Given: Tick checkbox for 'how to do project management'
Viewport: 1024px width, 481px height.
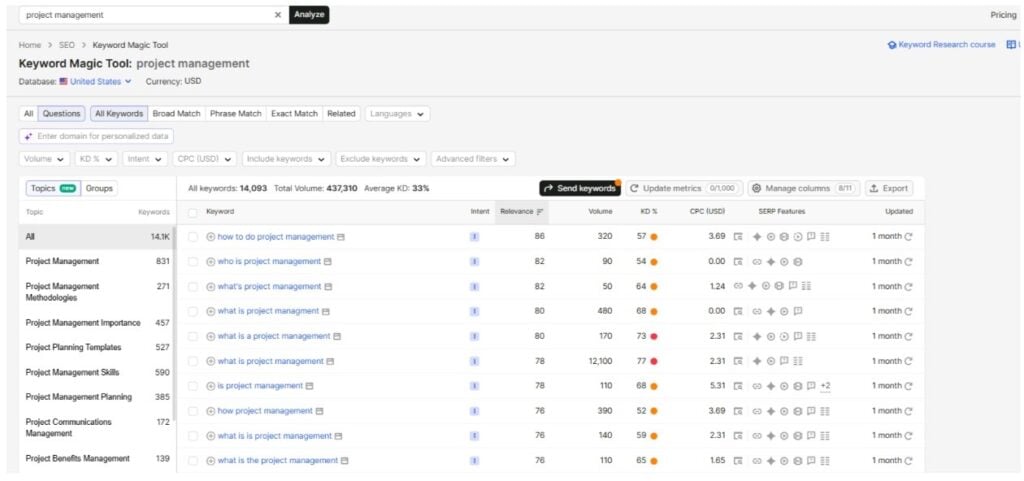Looking at the screenshot, I should [x=193, y=237].
